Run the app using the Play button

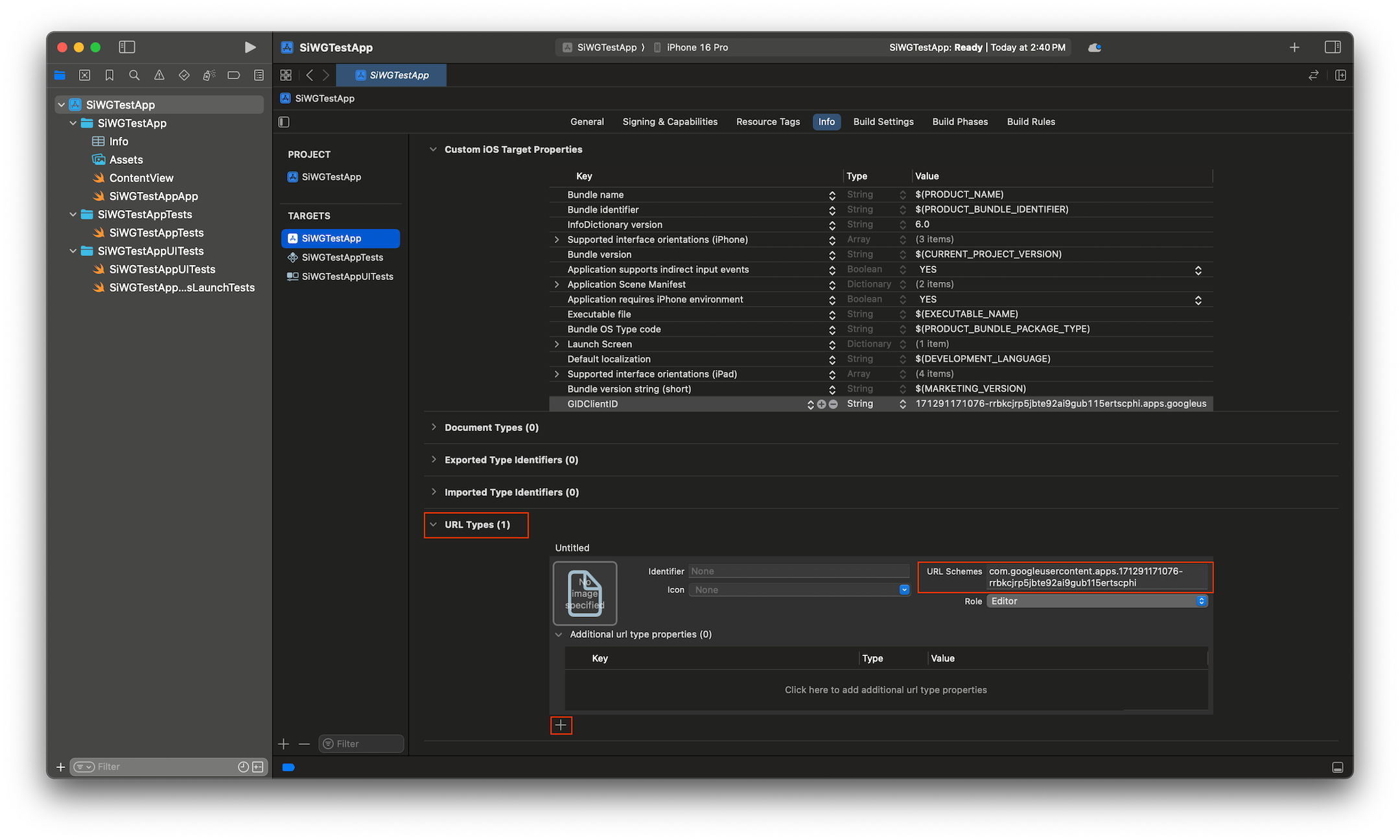(250, 47)
